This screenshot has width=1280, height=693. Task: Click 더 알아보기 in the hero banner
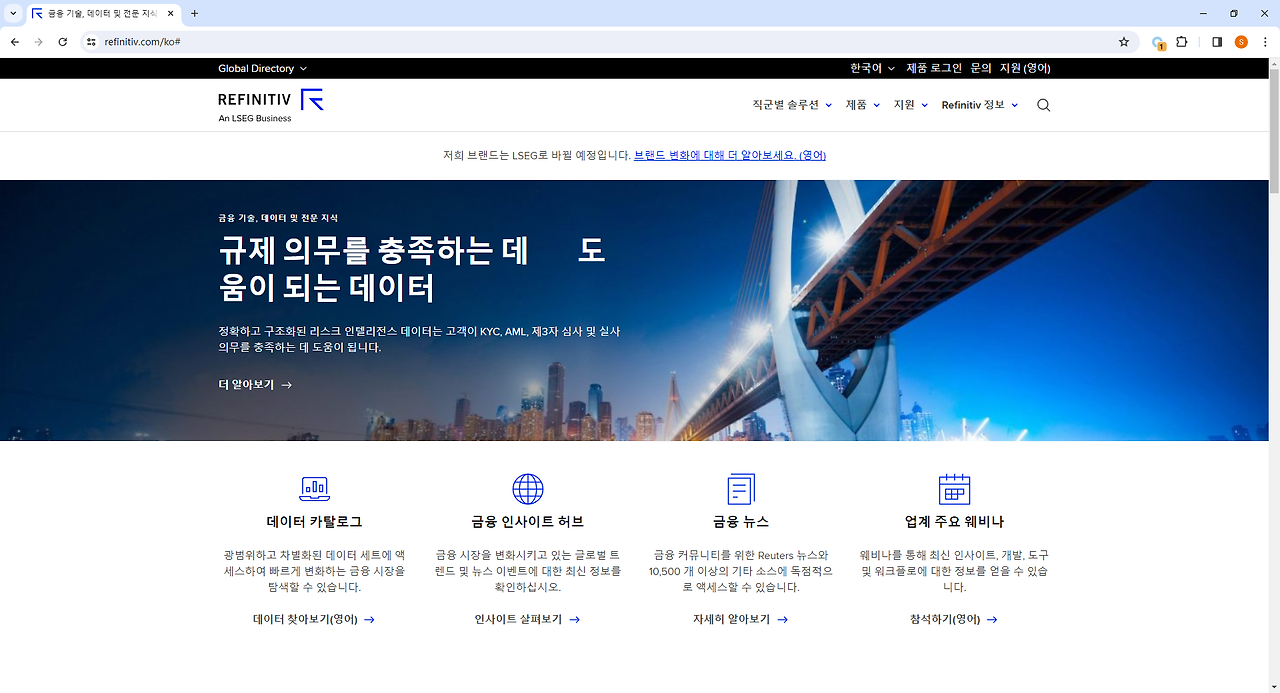255,384
